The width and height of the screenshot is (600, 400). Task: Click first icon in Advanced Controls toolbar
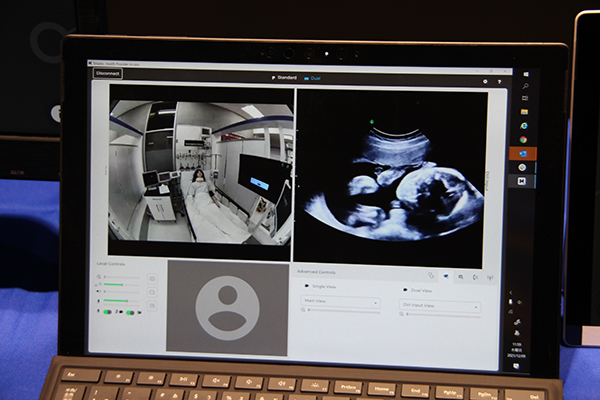click(430, 276)
